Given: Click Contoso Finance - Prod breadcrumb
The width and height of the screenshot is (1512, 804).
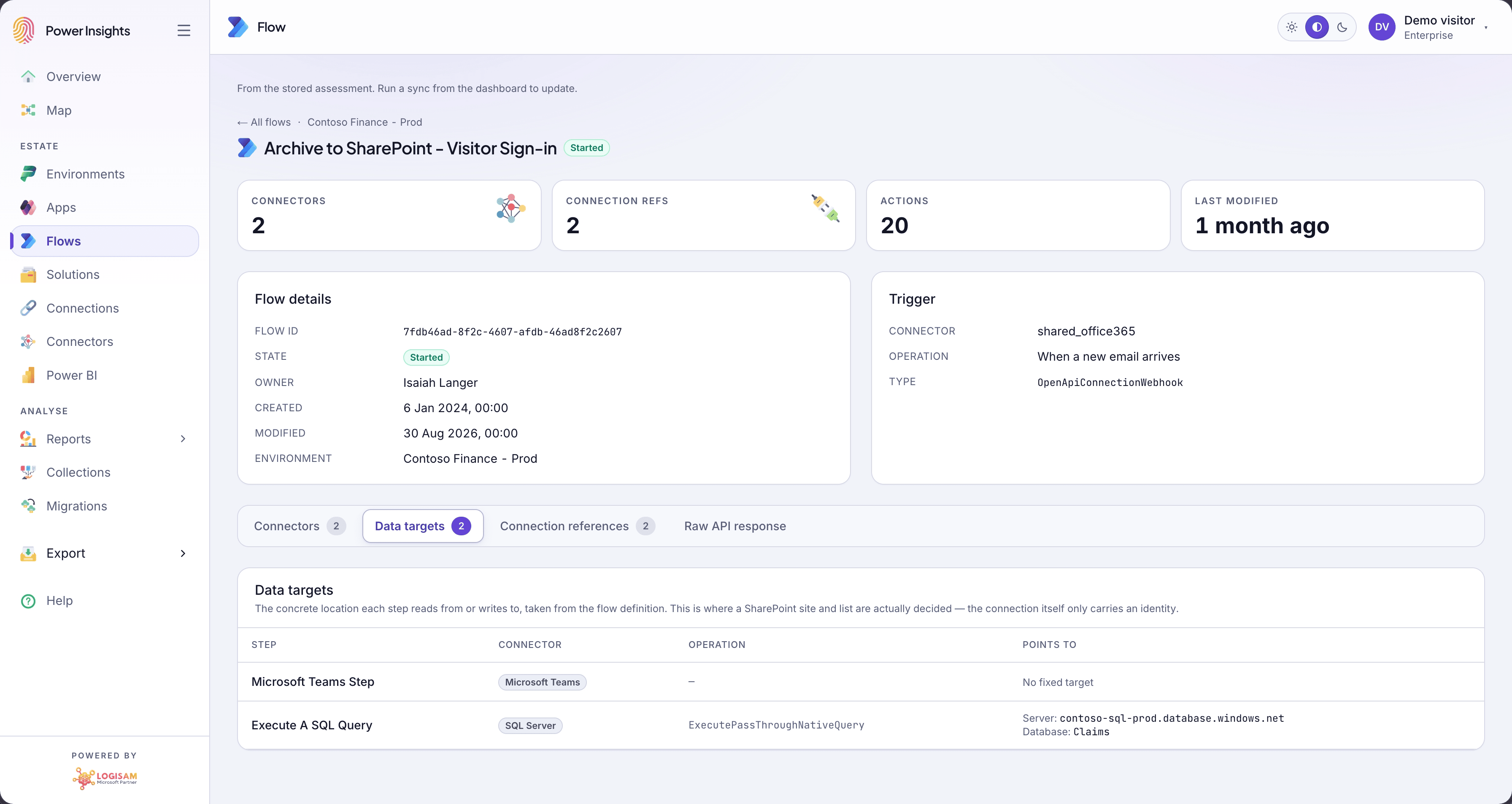Looking at the screenshot, I should pos(364,122).
